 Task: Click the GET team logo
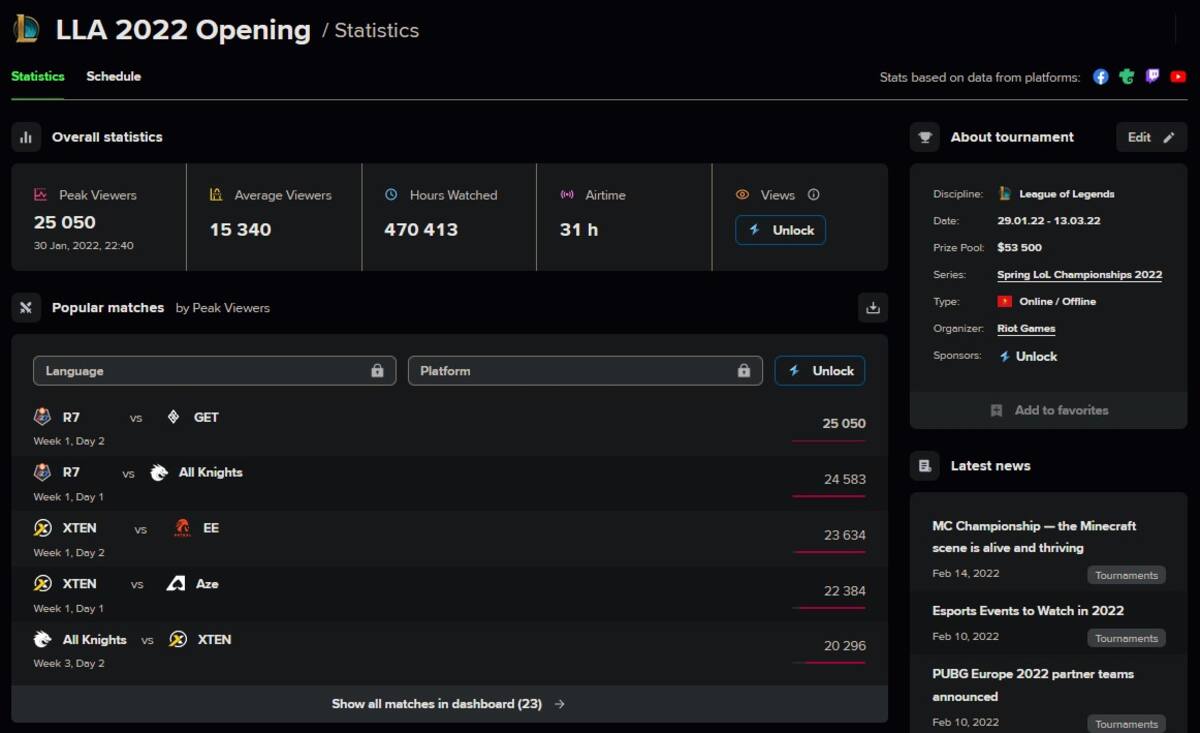(173, 417)
